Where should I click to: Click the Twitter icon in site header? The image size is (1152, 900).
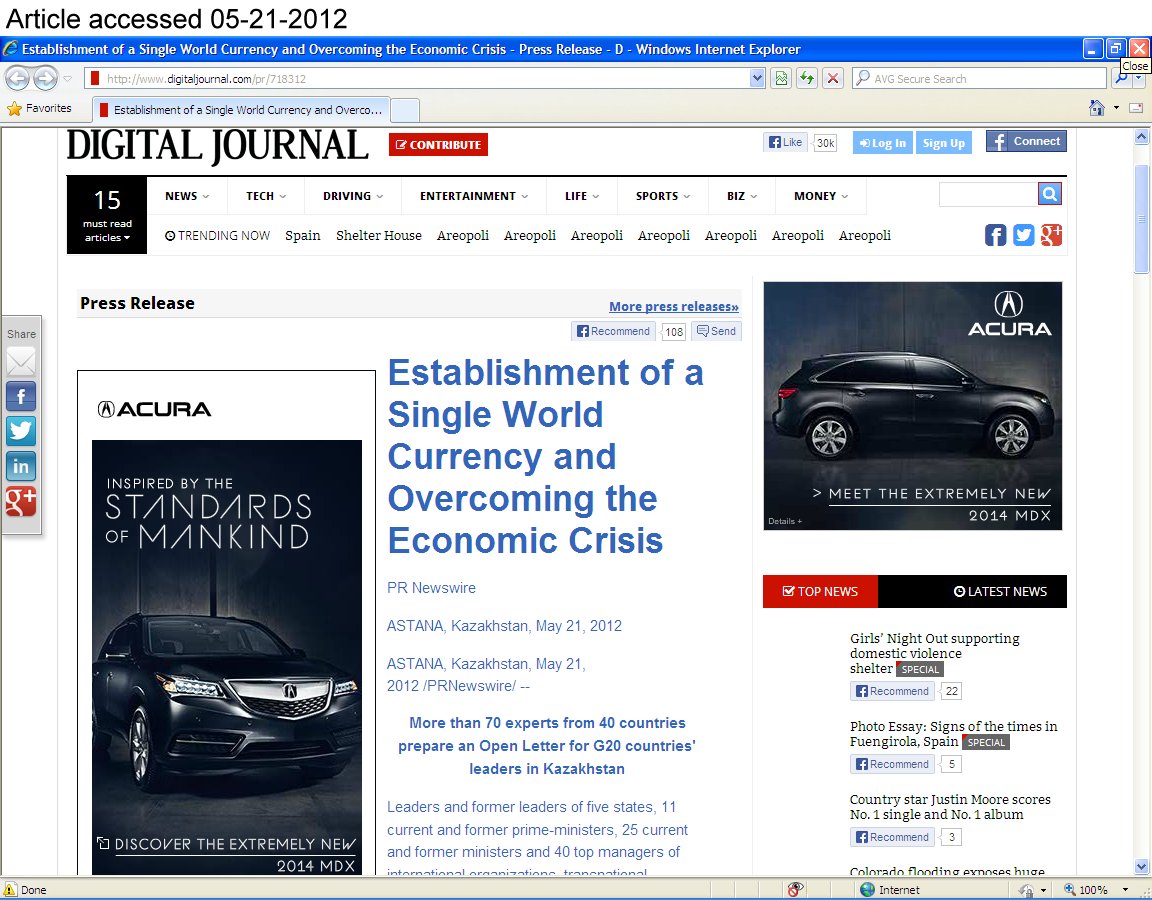pyautogui.click(x=1023, y=235)
